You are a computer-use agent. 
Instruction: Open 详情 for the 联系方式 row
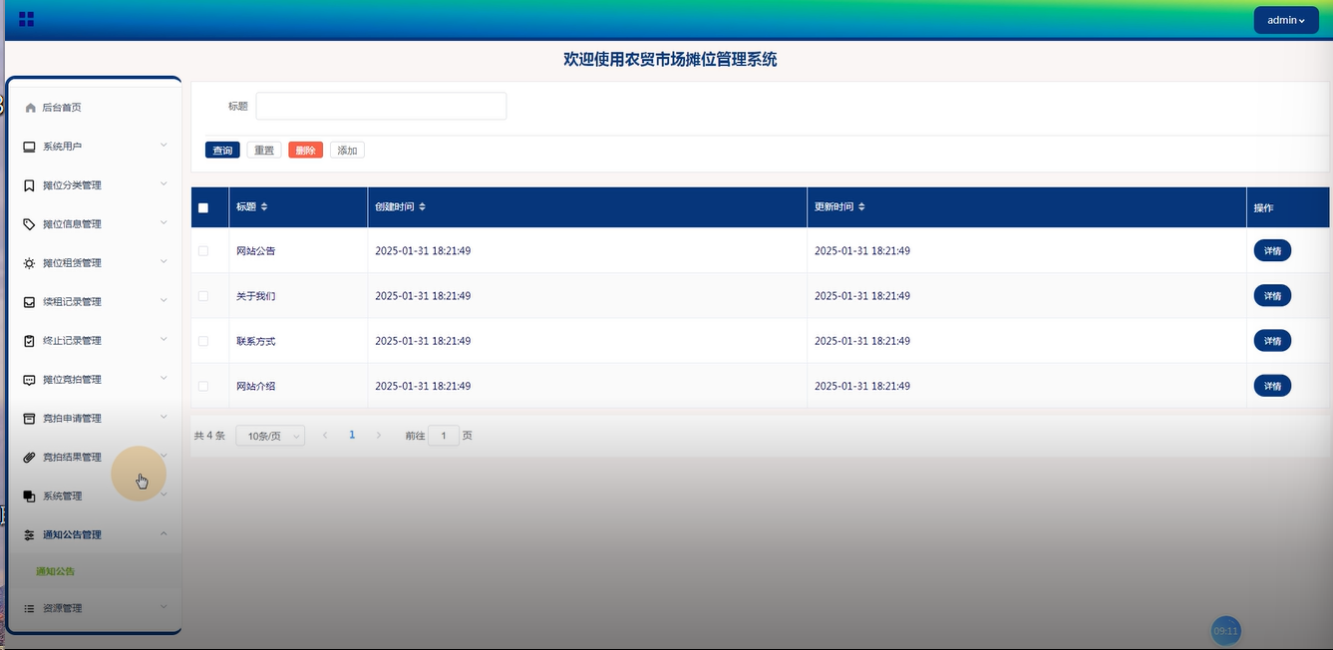(x=1272, y=341)
